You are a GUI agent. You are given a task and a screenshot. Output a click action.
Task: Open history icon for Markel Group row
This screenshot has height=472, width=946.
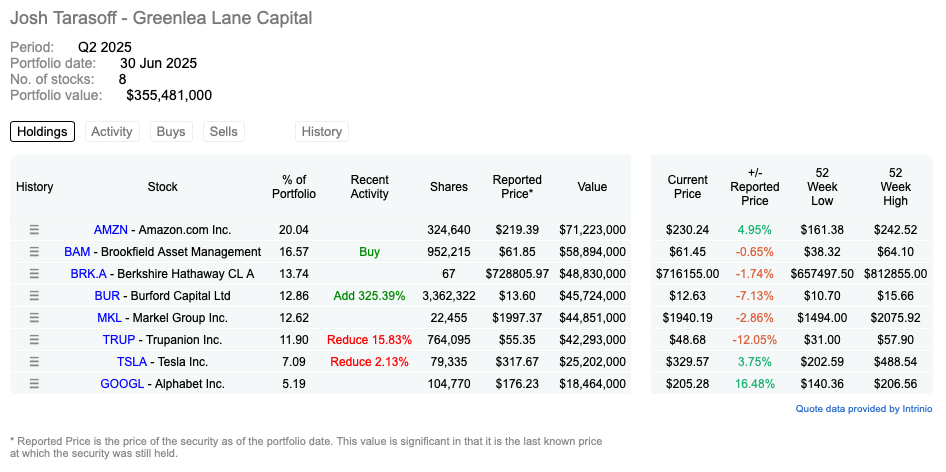coord(34,317)
